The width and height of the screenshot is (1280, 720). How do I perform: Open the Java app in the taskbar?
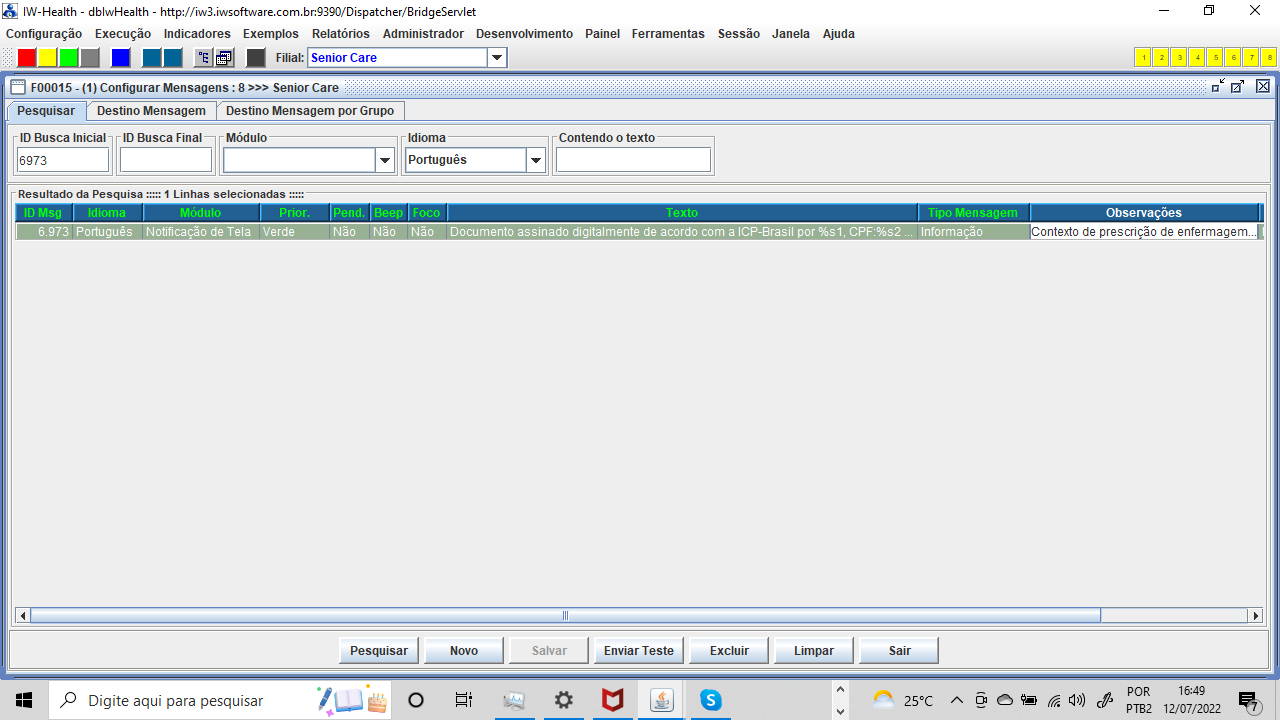661,700
